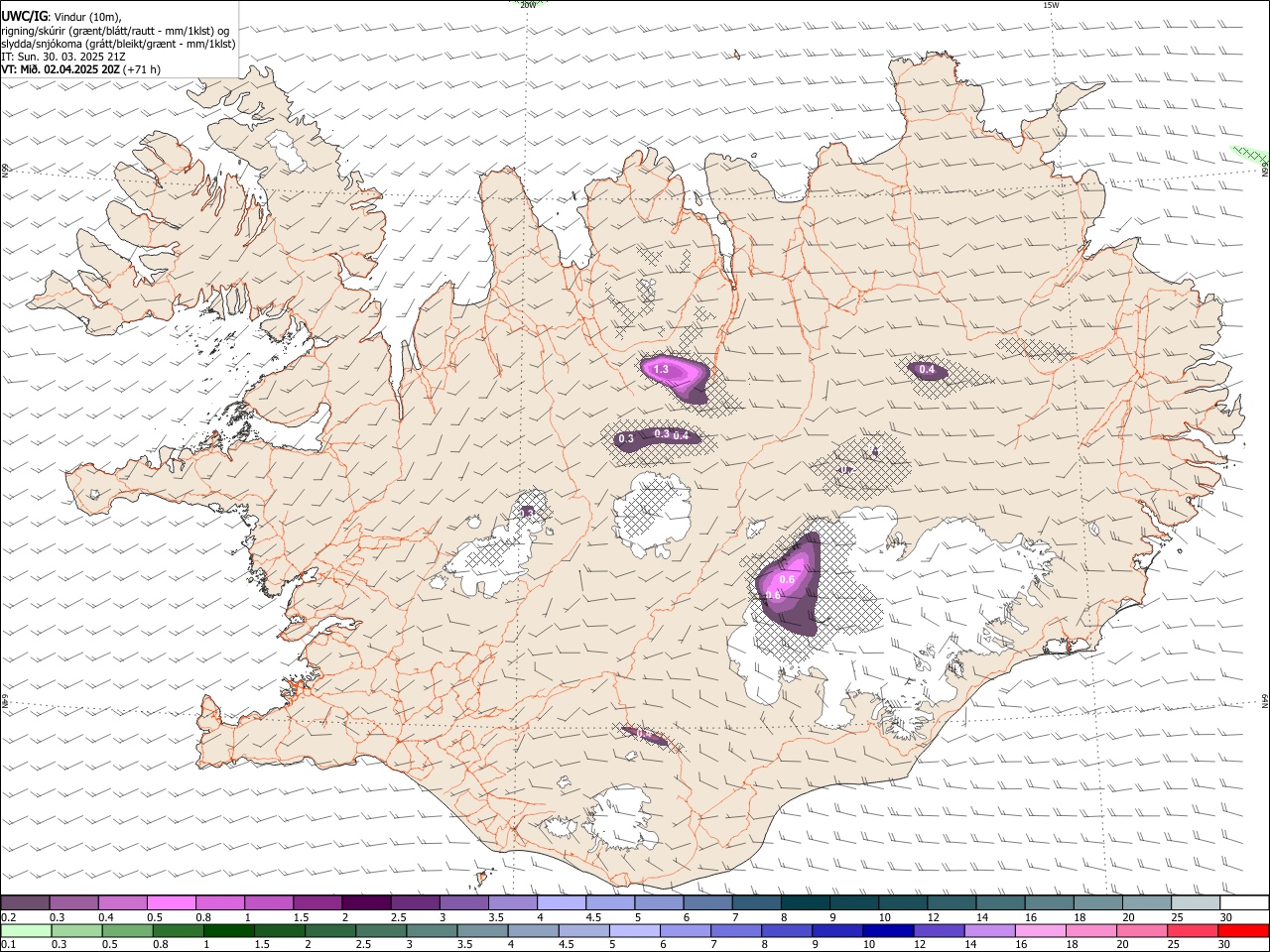
Task: Click the light green 0.3–0.5 swatch, lower scale
Action: point(76,930)
